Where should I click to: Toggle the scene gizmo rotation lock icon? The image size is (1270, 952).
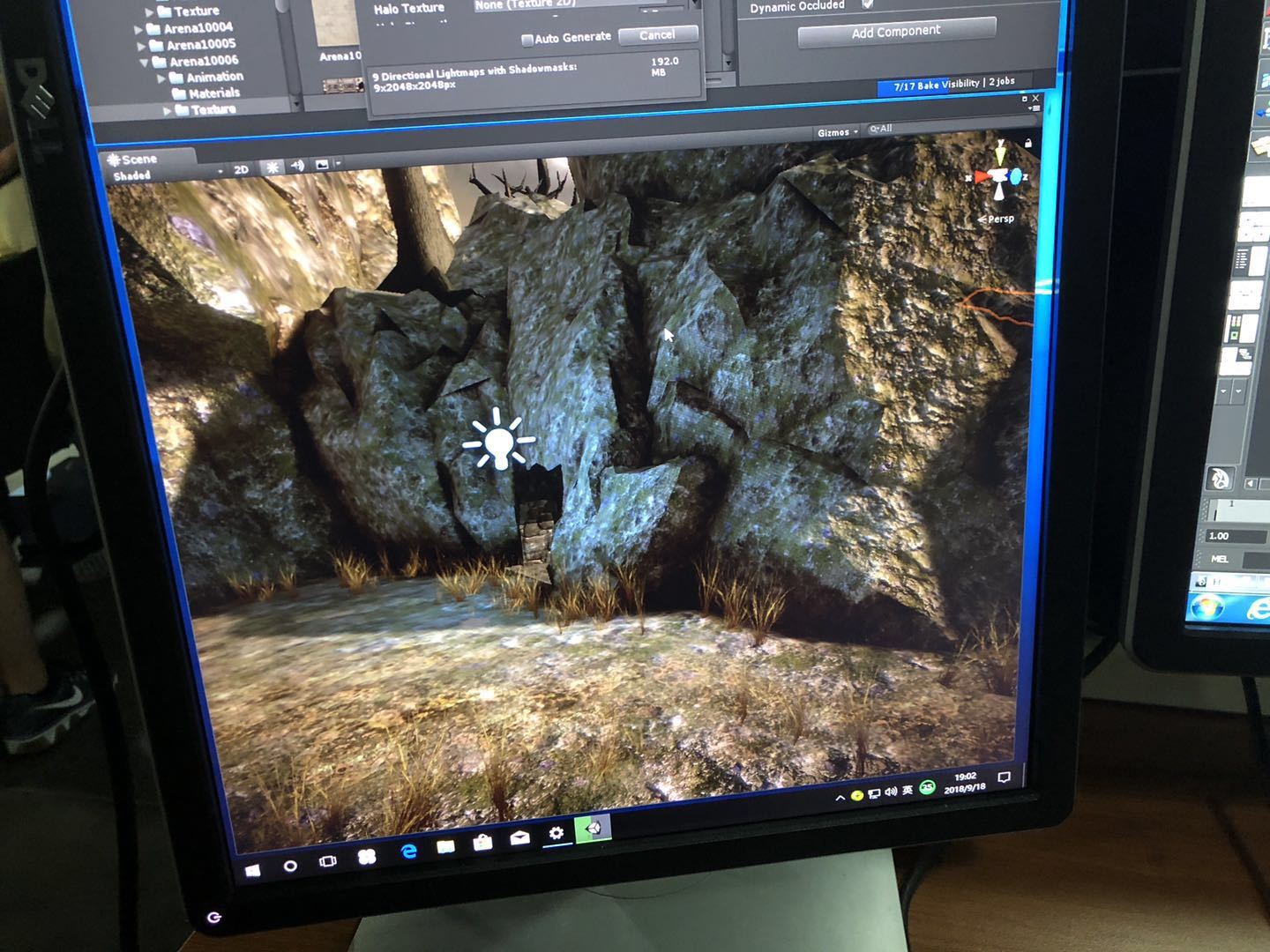pyautogui.click(x=1027, y=143)
